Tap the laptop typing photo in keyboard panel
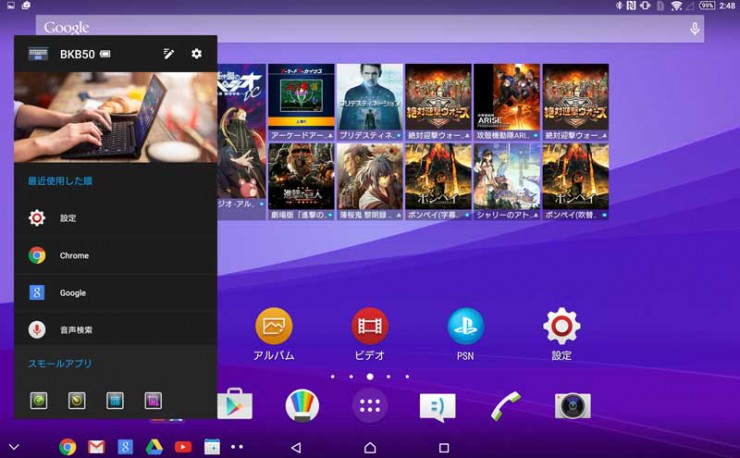The height and width of the screenshot is (458, 740). tap(116, 117)
